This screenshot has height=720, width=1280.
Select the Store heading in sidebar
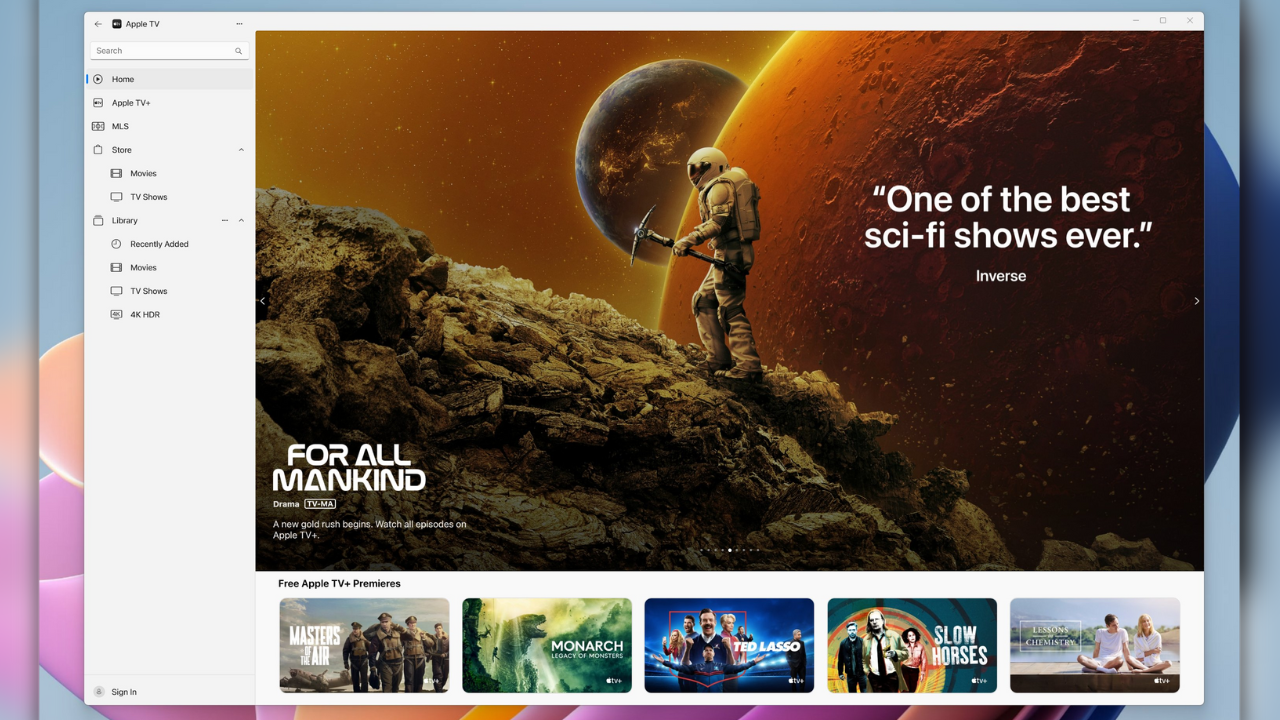(122, 150)
